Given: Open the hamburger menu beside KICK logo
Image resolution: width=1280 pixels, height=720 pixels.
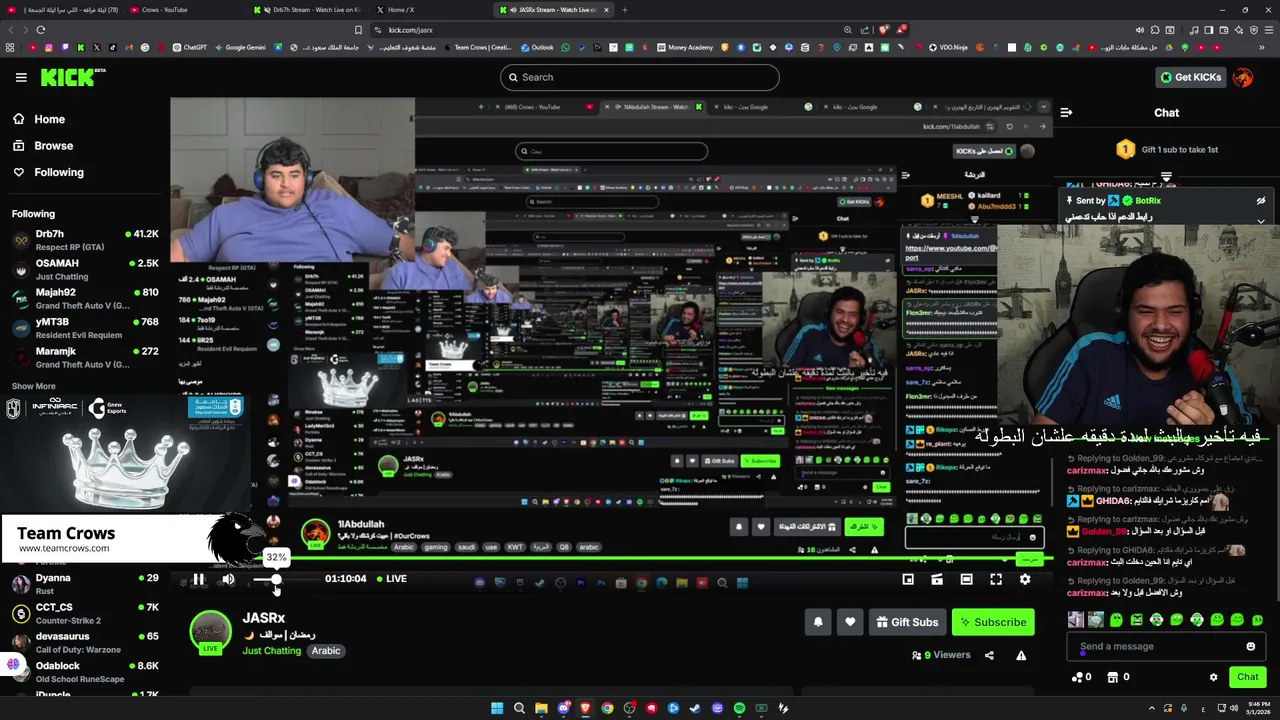Looking at the screenshot, I should coord(21,77).
